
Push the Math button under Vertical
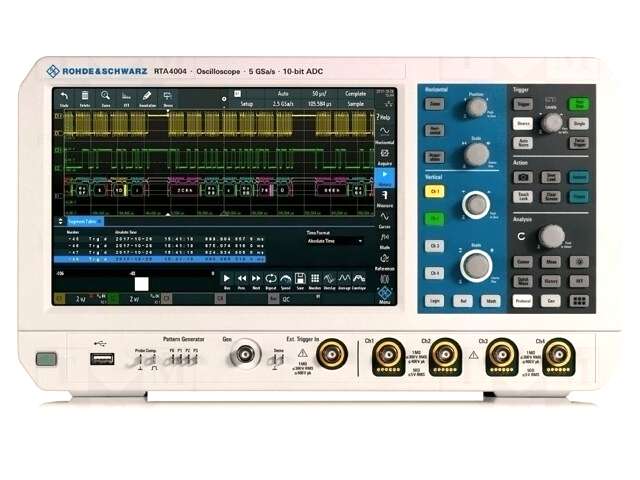[x=491, y=301]
